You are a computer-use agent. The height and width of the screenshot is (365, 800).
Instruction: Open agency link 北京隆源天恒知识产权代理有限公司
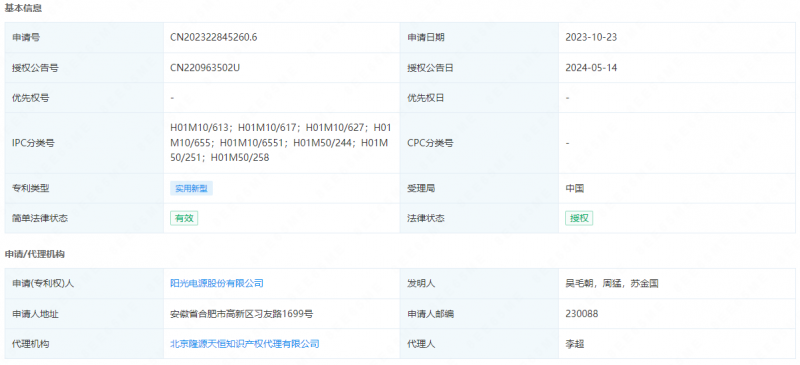[245, 344]
